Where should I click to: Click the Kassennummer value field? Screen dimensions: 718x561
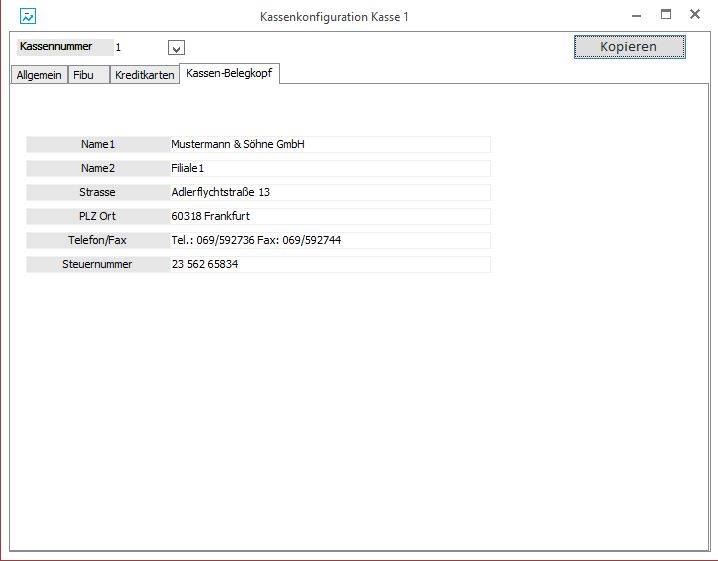click(x=138, y=48)
